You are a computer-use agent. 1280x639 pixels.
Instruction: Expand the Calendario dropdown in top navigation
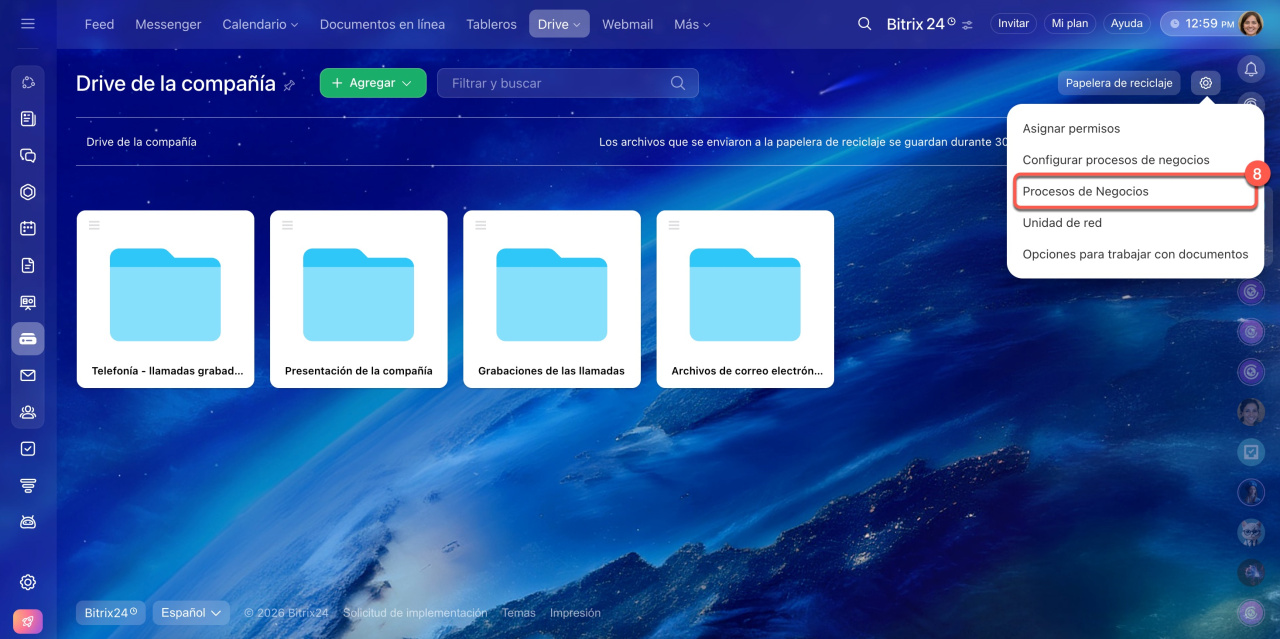(x=260, y=24)
